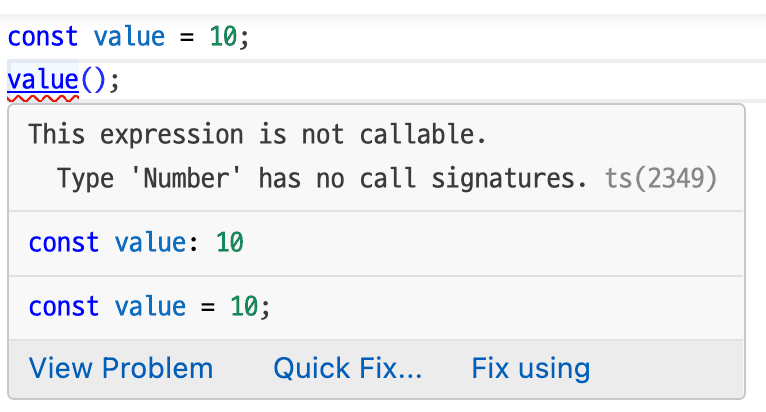The width and height of the screenshot is (766, 412).
Task: Click const keyword in hover type signature
Action: [64, 243]
